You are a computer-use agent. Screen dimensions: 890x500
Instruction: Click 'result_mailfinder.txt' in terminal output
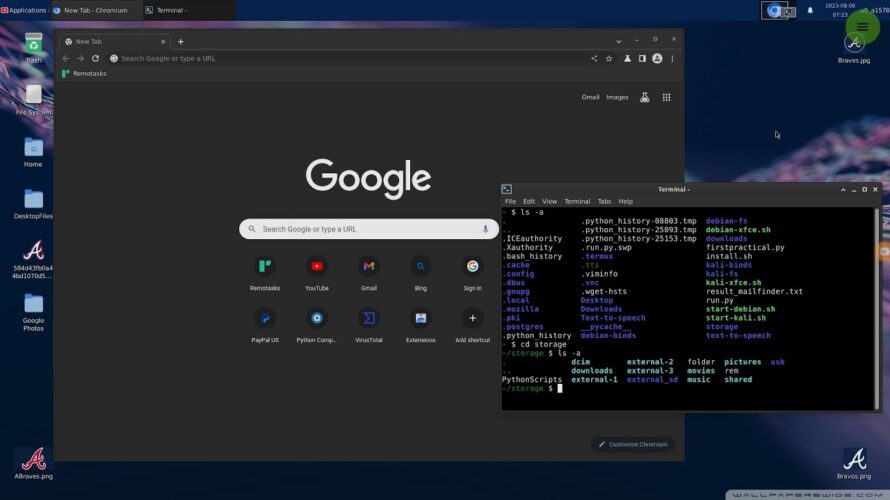pos(754,292)
